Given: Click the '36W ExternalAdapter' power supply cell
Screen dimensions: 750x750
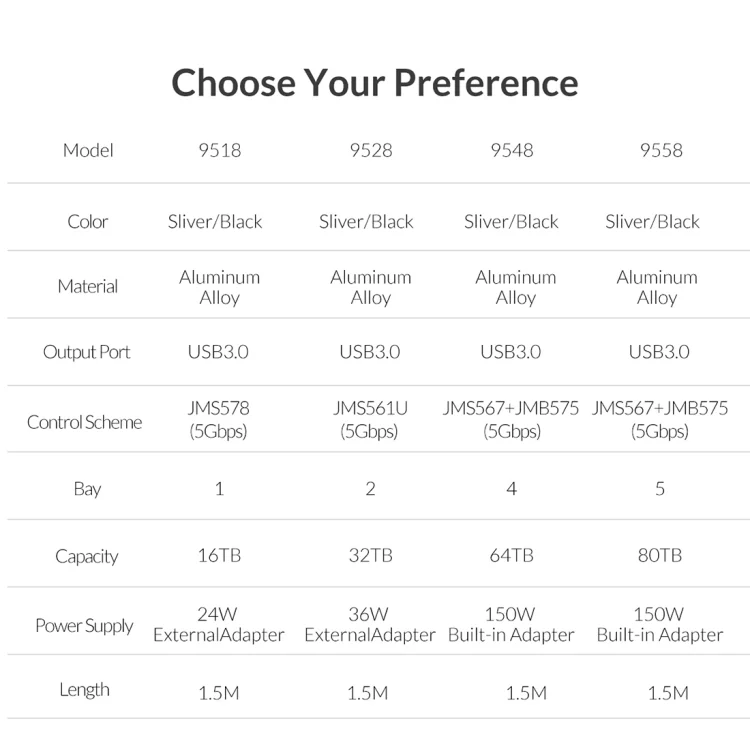Looking at the screenshot, I should [370, 625].
